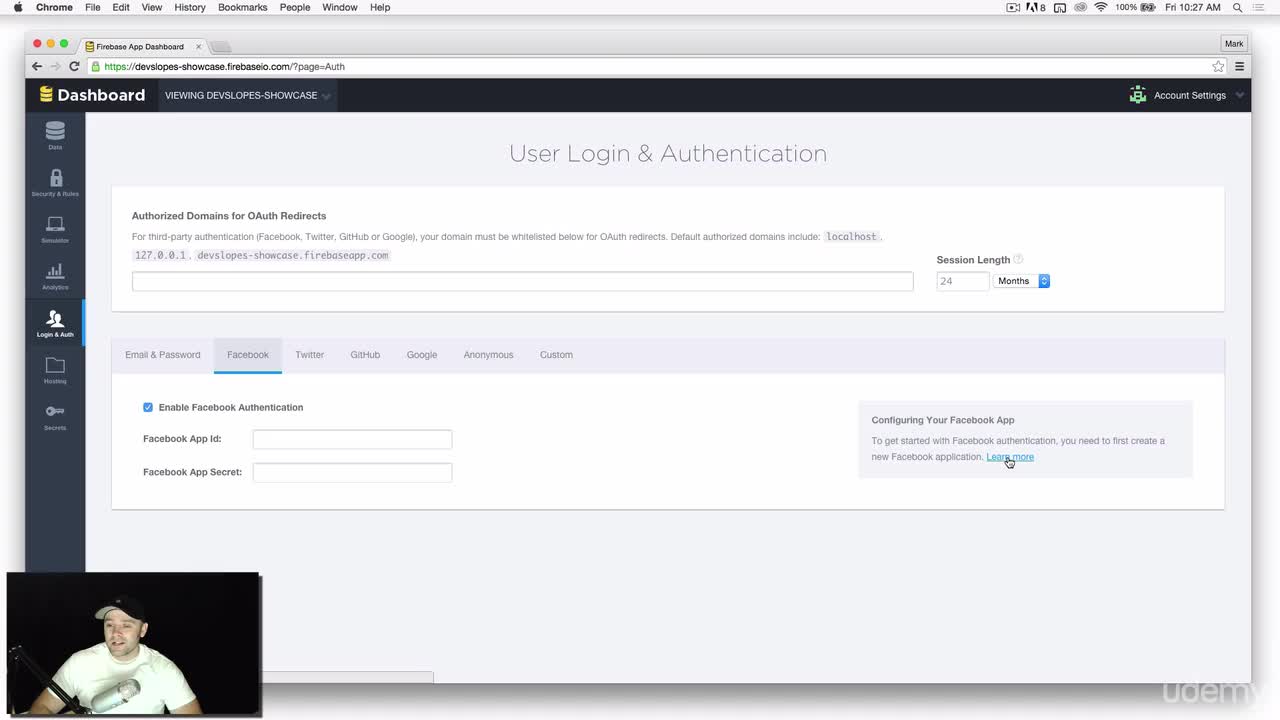This screenshot has width=1280, height=720.
Task: Click the localhost domain text
Action: (851, 237)
